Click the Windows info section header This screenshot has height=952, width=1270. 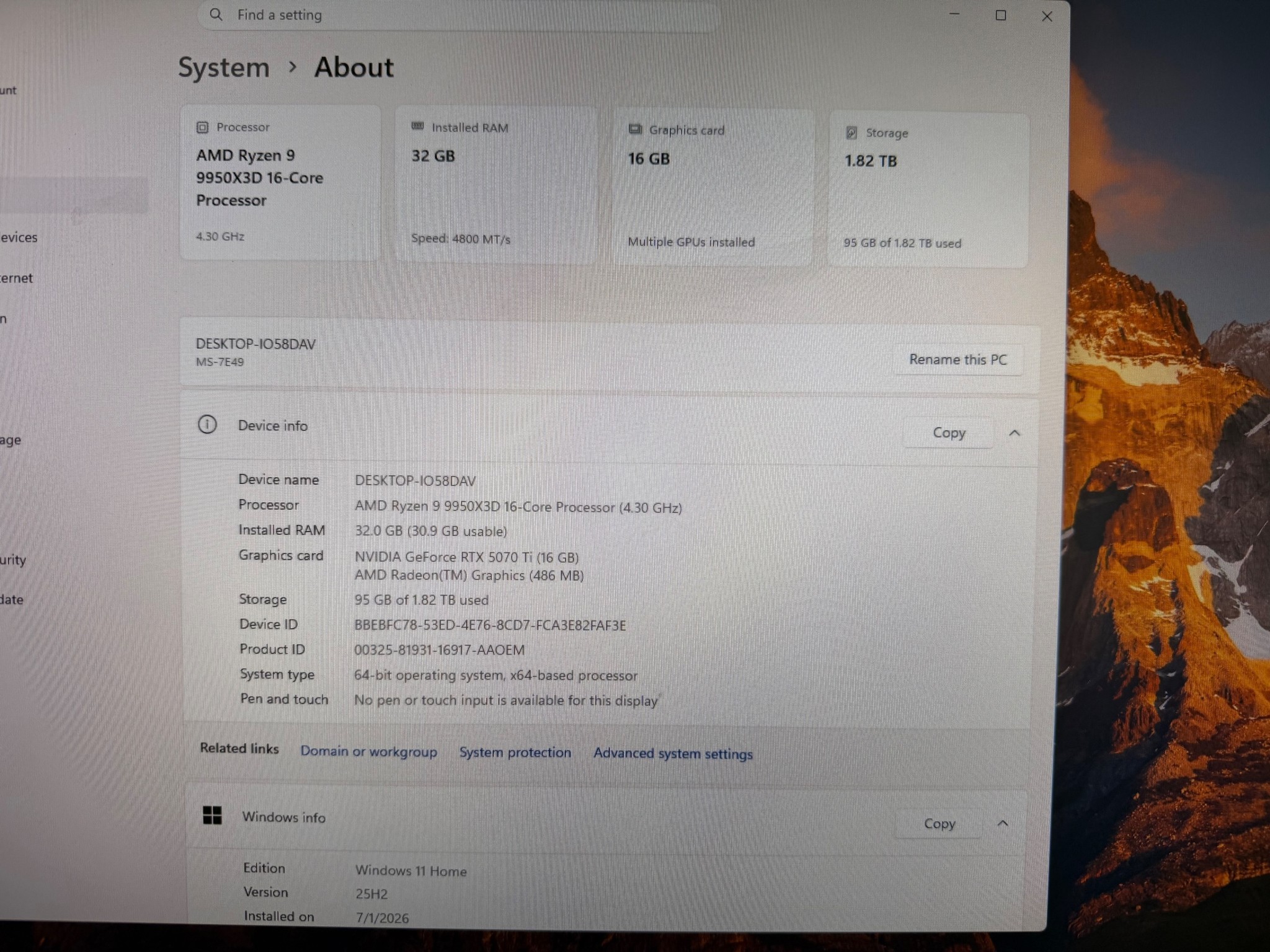tap(606, 819)
